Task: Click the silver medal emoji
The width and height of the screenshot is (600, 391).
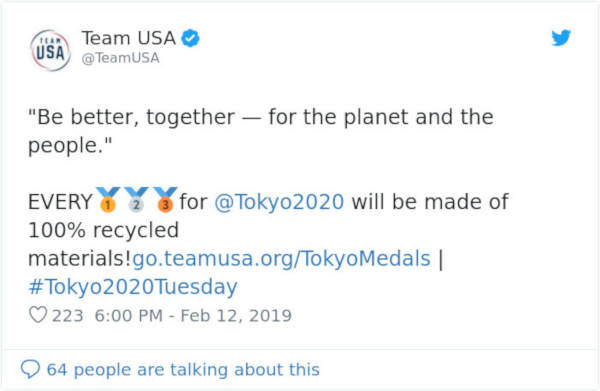Action: point(136,199)
